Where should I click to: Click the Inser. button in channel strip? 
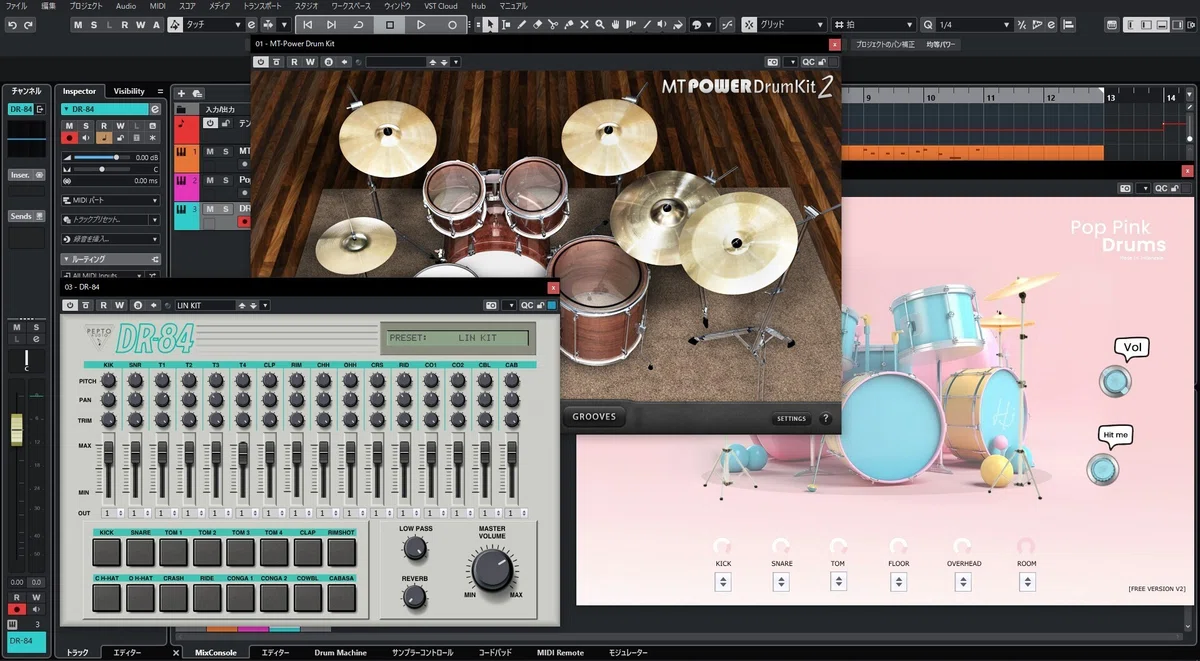coord(26,174)
